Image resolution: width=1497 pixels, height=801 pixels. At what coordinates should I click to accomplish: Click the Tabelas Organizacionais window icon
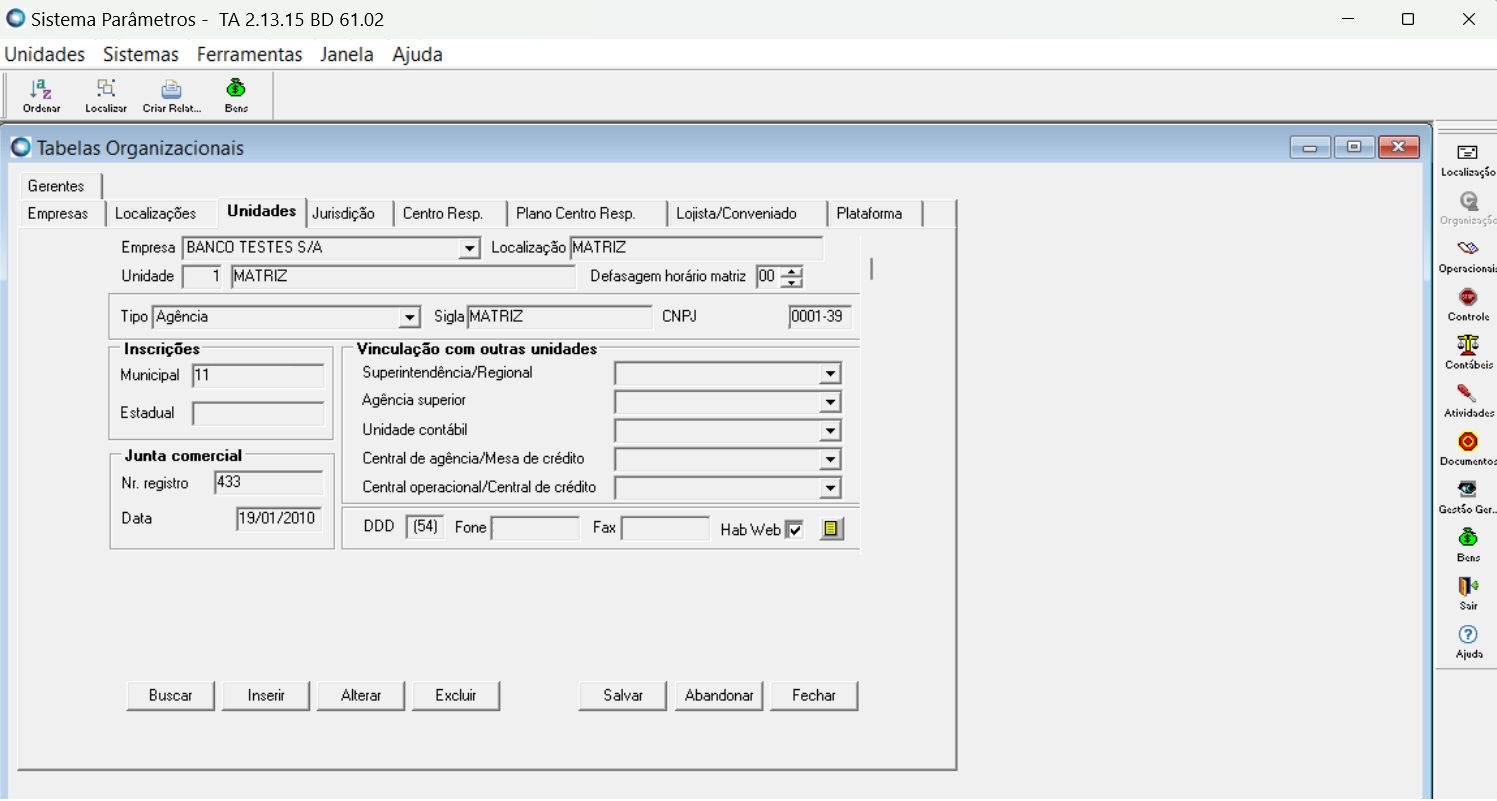tap(21, 148)
